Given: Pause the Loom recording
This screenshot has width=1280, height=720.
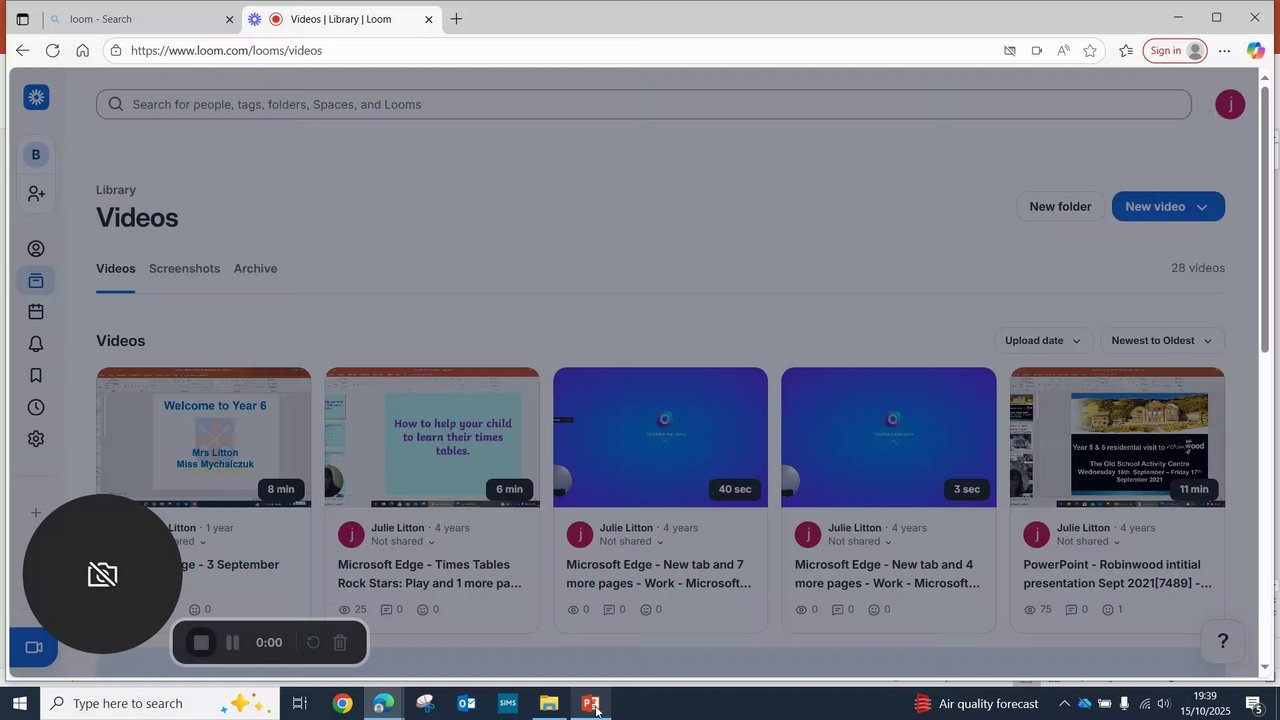Looking at the screenshot, I should 233,643.
